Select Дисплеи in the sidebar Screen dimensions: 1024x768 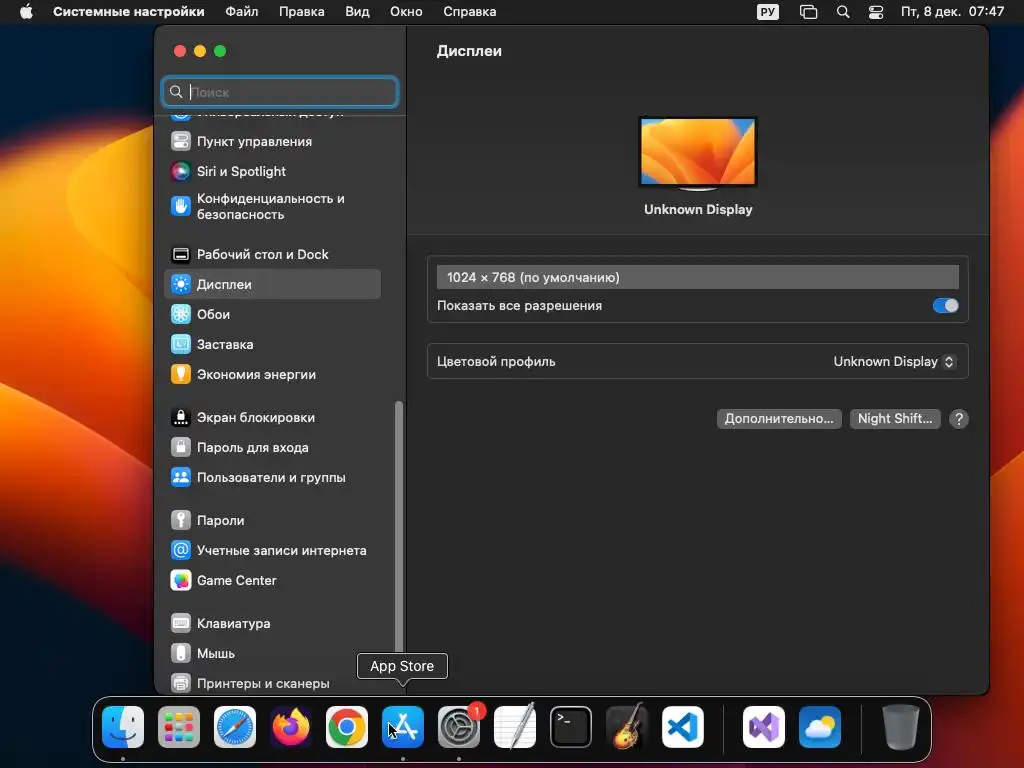tap(272, 284)
